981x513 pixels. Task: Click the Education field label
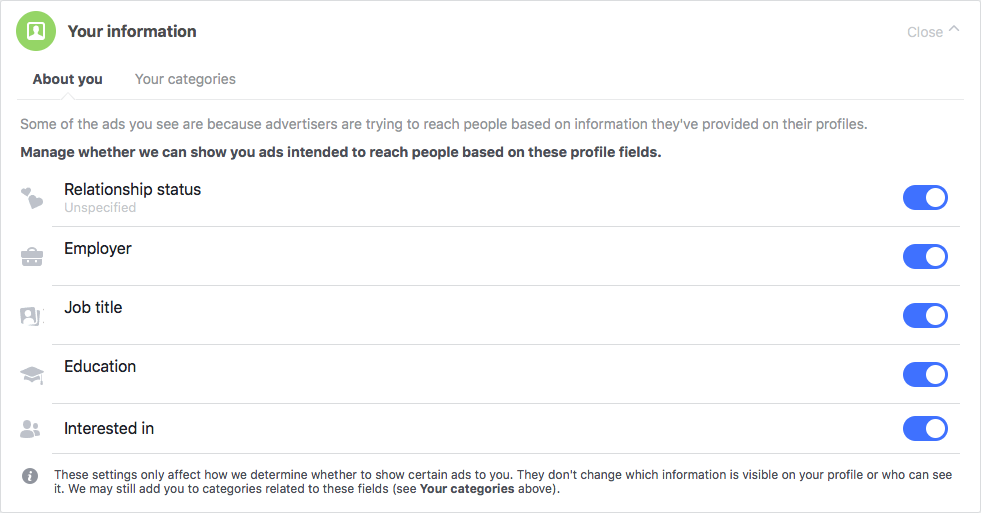click(x=100, y=366)
